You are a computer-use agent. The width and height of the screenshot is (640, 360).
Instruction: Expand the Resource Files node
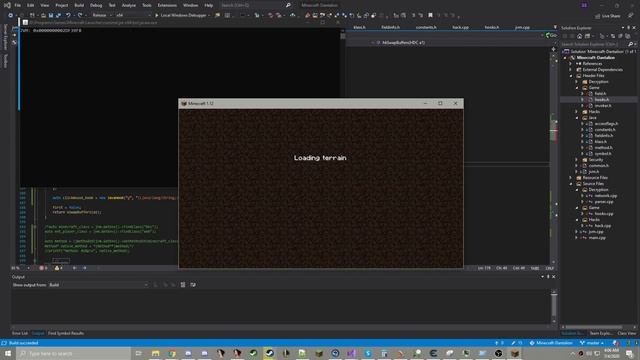(571, 178)
